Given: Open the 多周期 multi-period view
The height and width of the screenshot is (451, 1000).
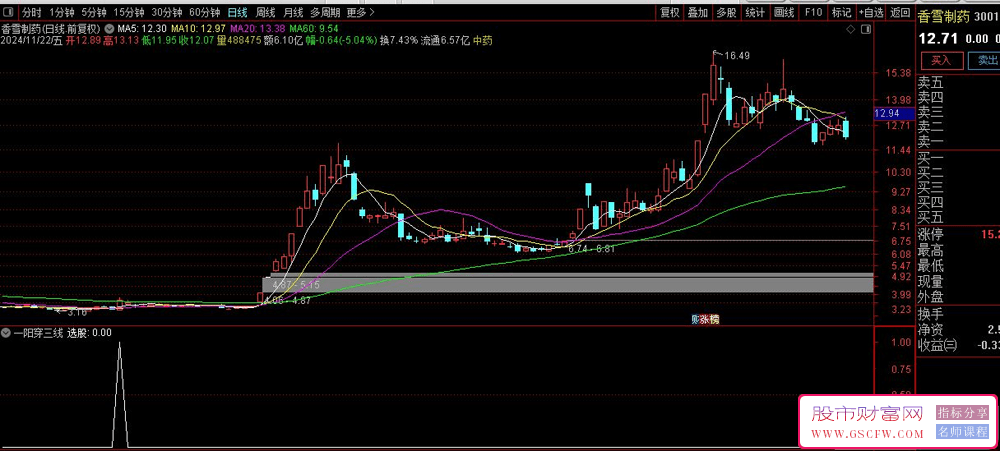Looking at the screenshot, I should [325, 12].
